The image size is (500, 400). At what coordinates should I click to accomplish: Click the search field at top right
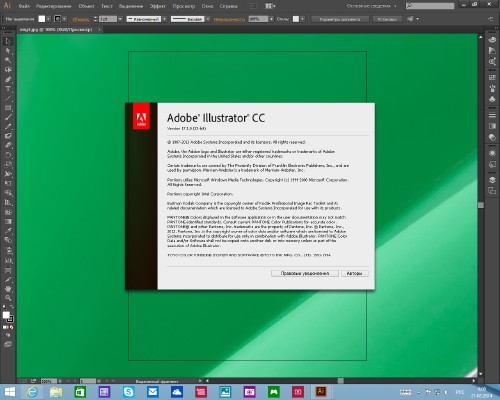[430, 6]
